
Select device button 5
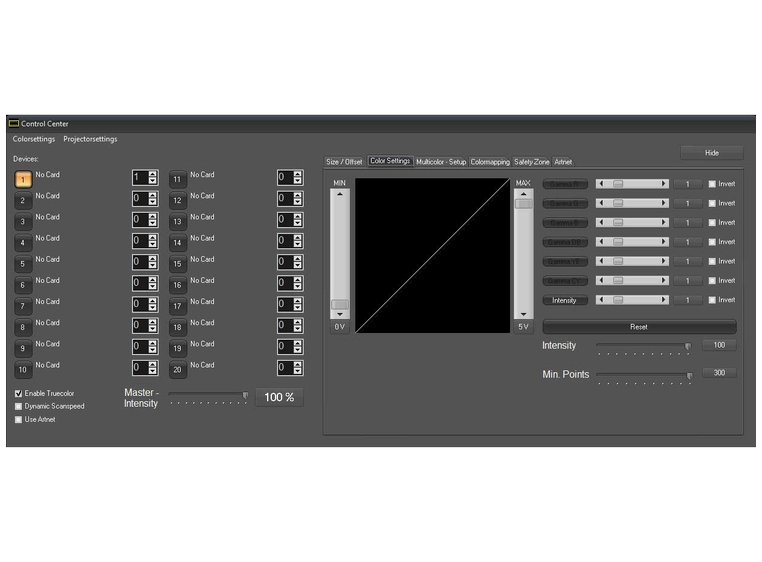coord(23,264)
